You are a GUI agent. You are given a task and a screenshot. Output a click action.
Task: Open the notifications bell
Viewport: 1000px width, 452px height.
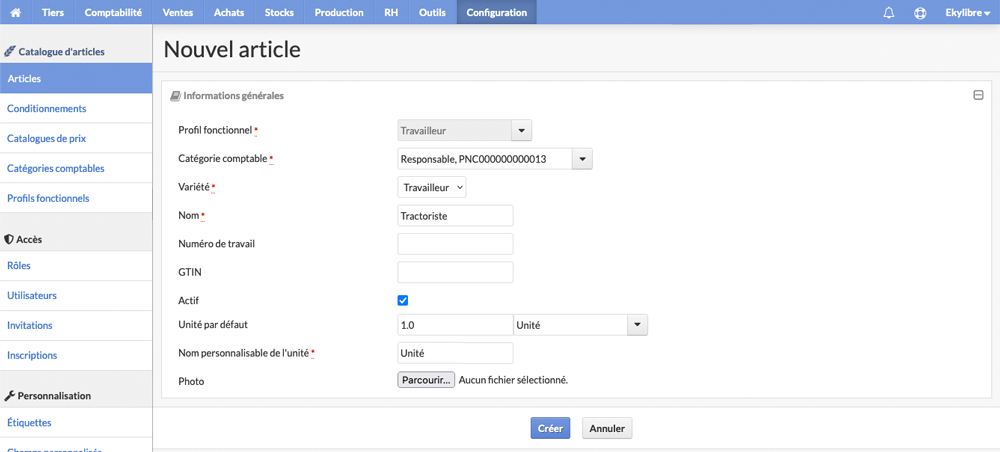(x=888, y=13)
